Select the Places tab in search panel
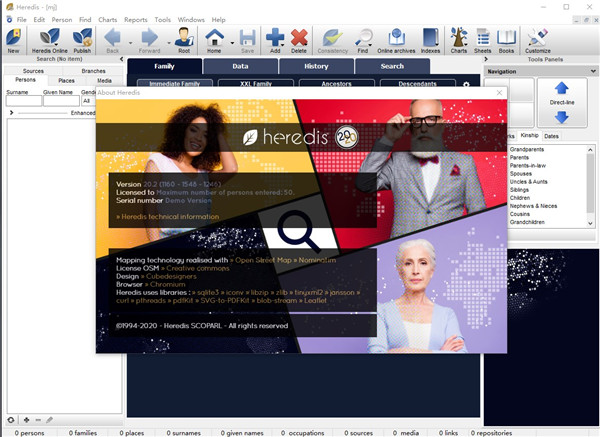This screenshot has width=600, height=437. click(x=66, y=80)
